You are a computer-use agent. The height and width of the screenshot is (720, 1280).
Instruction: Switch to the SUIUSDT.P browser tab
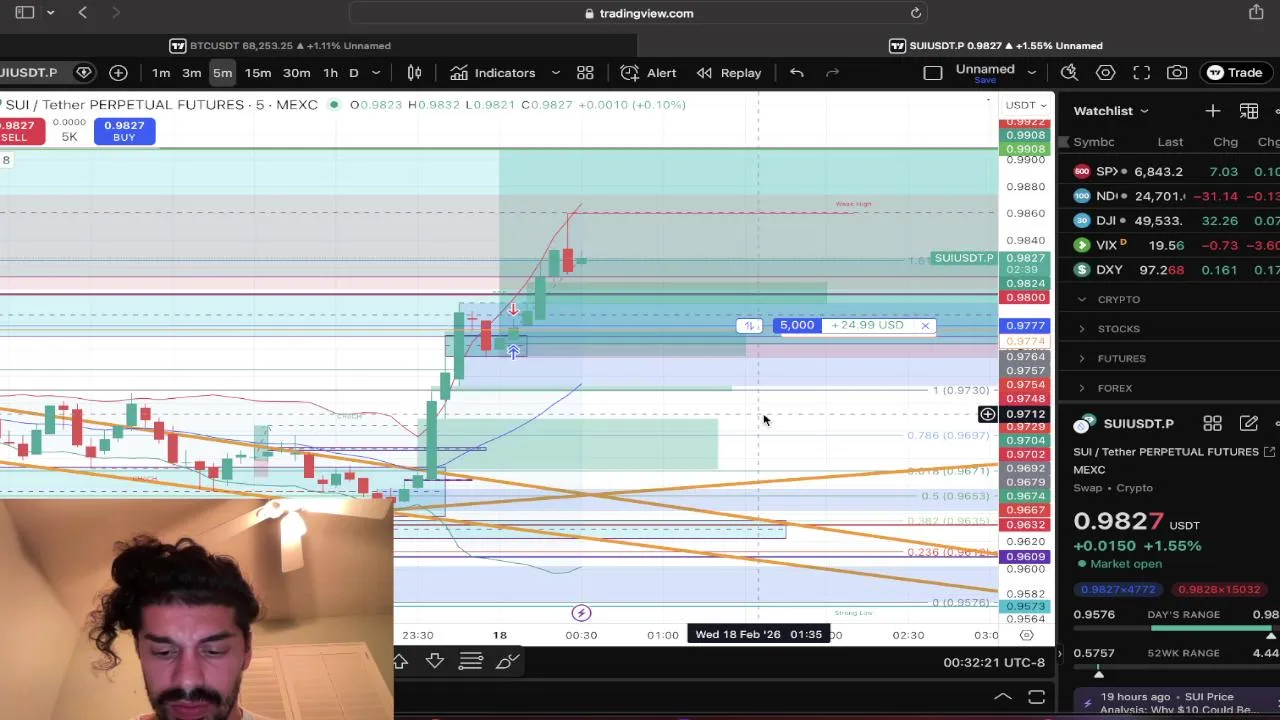point(995,45)
